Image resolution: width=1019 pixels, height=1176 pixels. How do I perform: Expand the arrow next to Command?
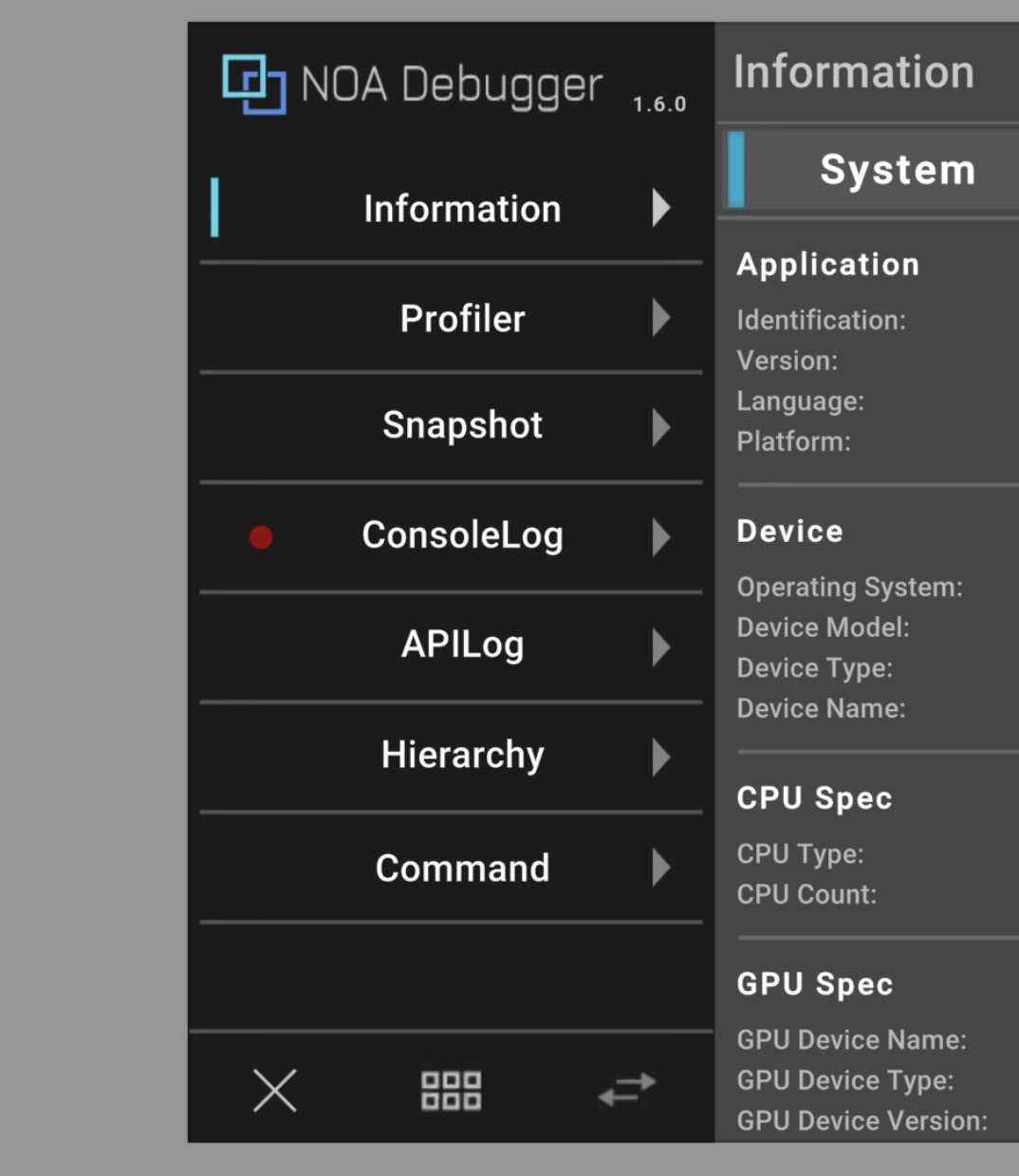[661, 868]
